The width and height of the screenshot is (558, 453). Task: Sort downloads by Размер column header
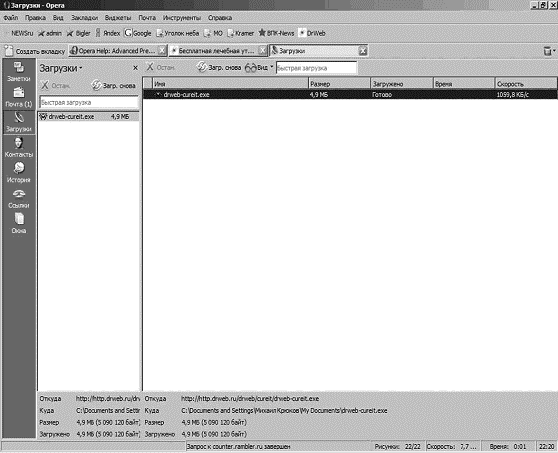click(339, 84)
